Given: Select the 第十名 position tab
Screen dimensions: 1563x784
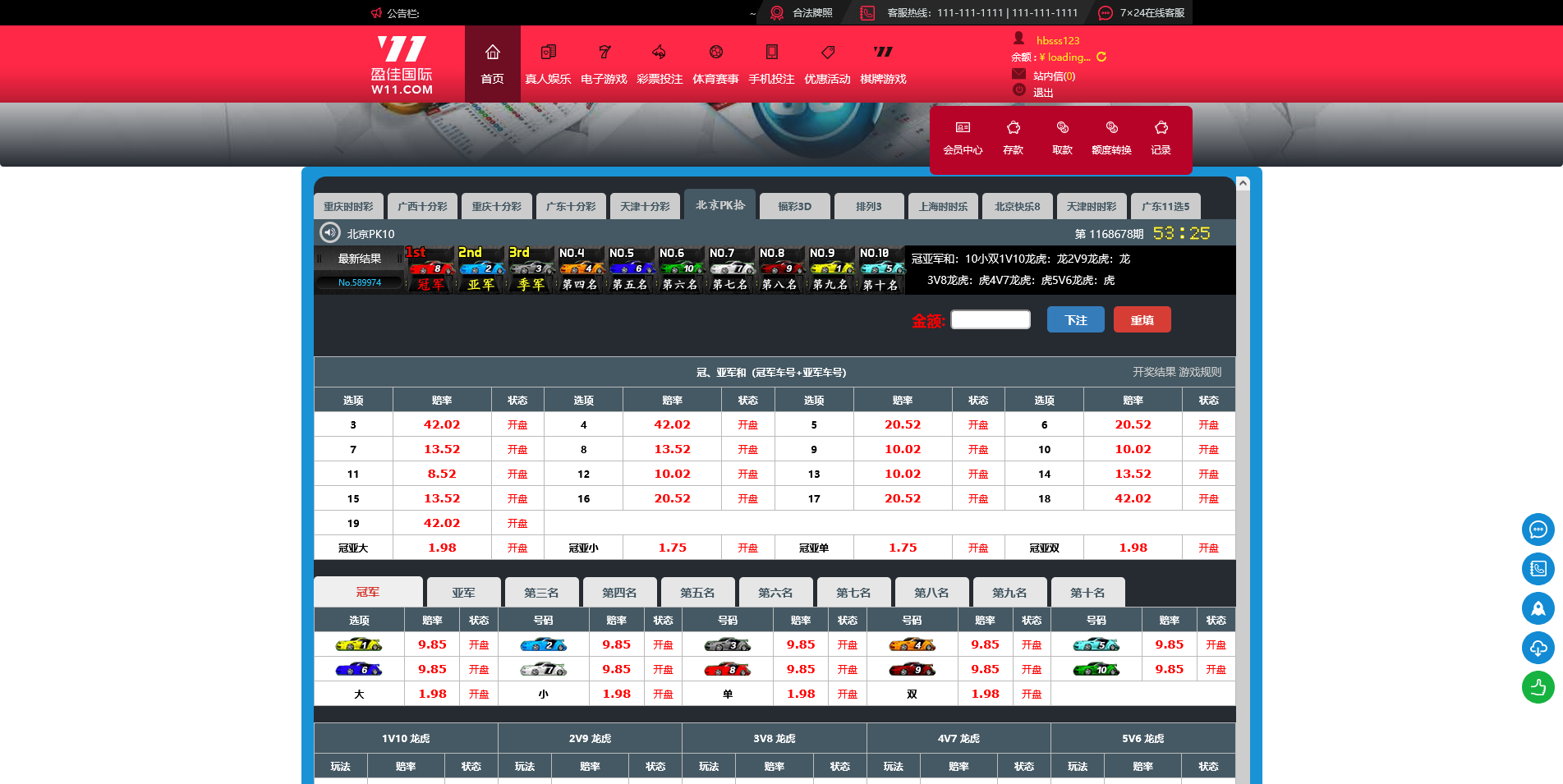Looking at the screenshot, I should (x=1087, y=592).
